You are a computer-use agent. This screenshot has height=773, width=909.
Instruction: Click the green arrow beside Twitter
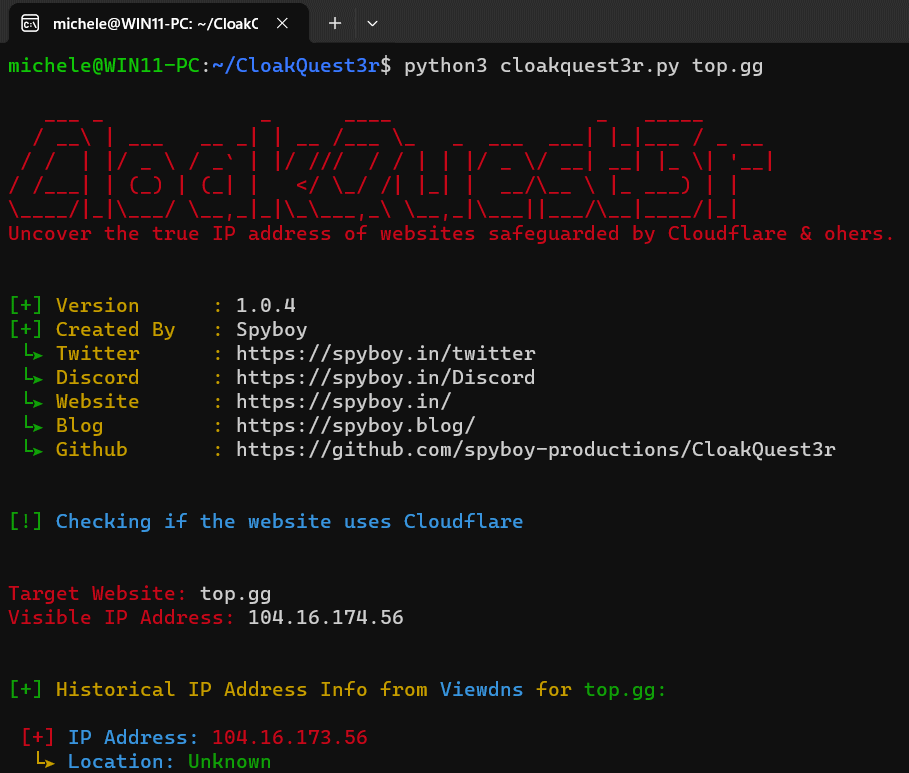click(33, 352)
